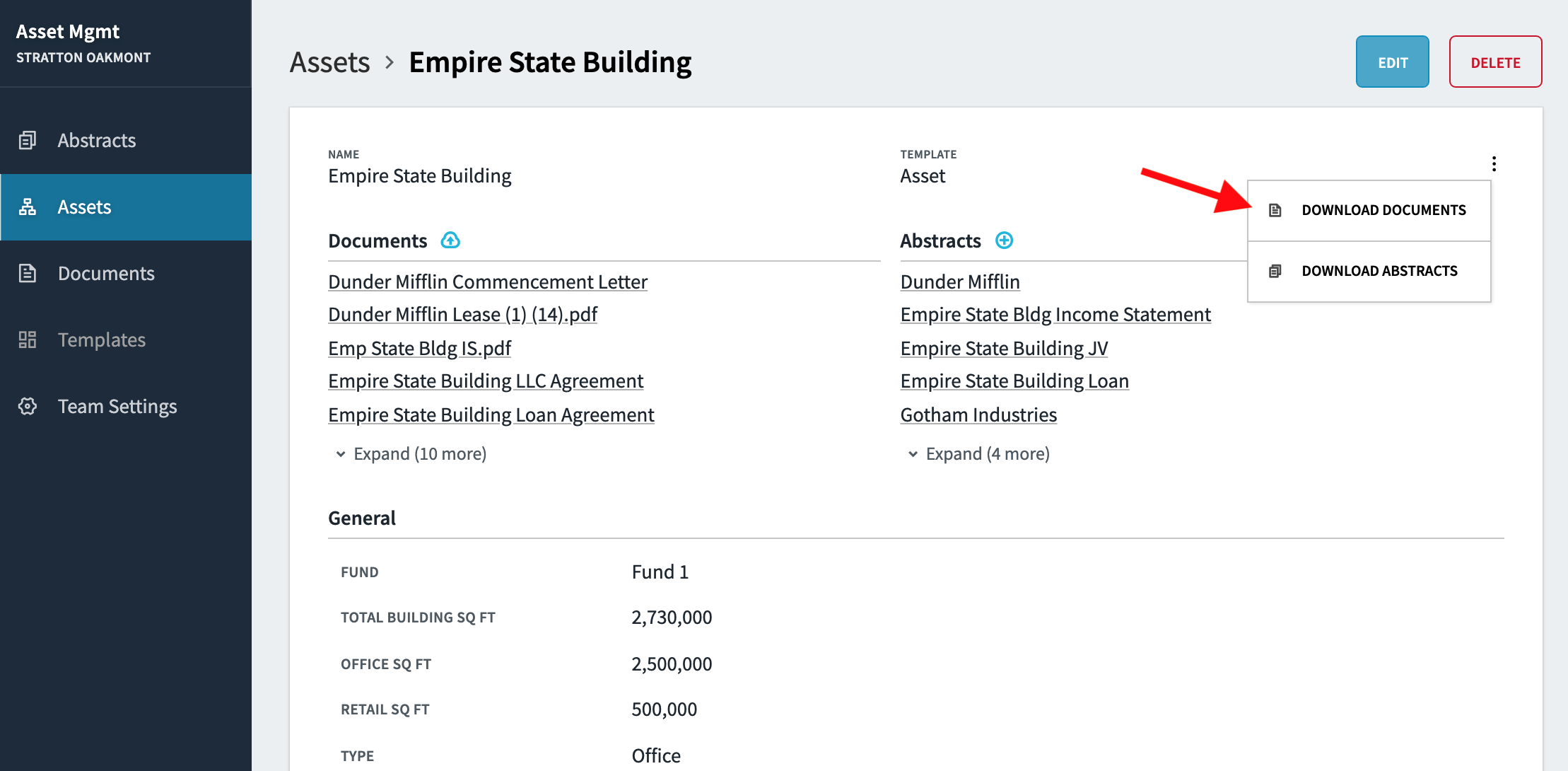The width and height of the screenshot is (1568, 771).
Task: Click the Documents page icon in sidebar
Action: [x=28, y=273]
